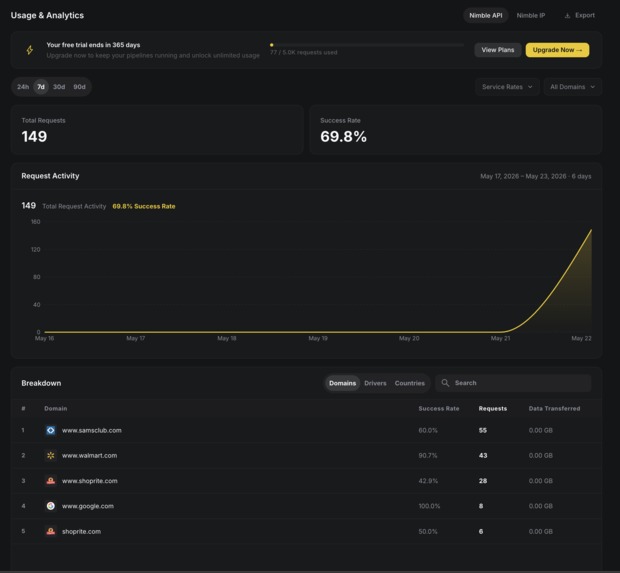Click the Total Requests 149 card
The image size is (620, 573).
click(x=157, y=130)
